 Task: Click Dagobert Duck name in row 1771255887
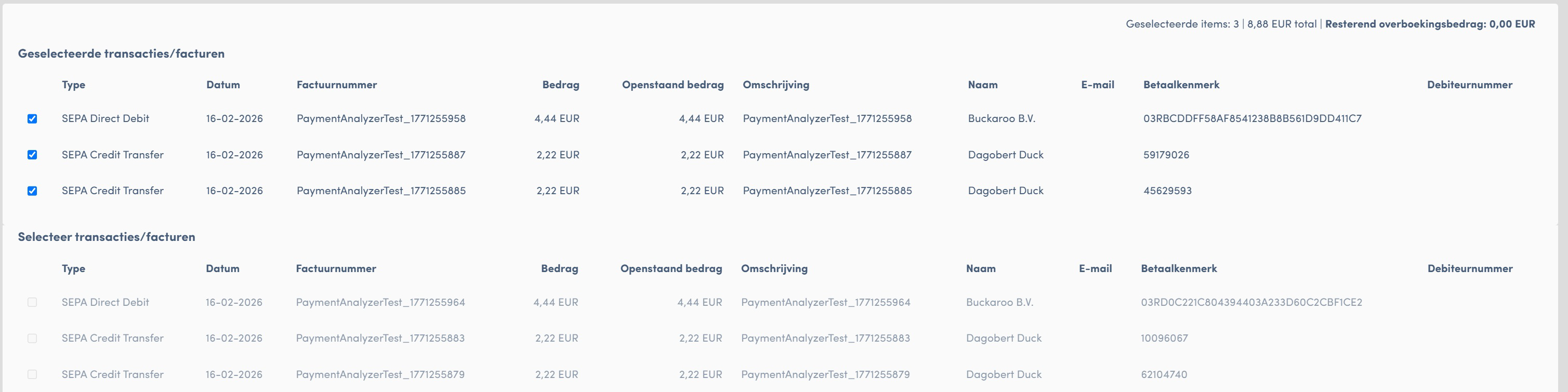1006,155
